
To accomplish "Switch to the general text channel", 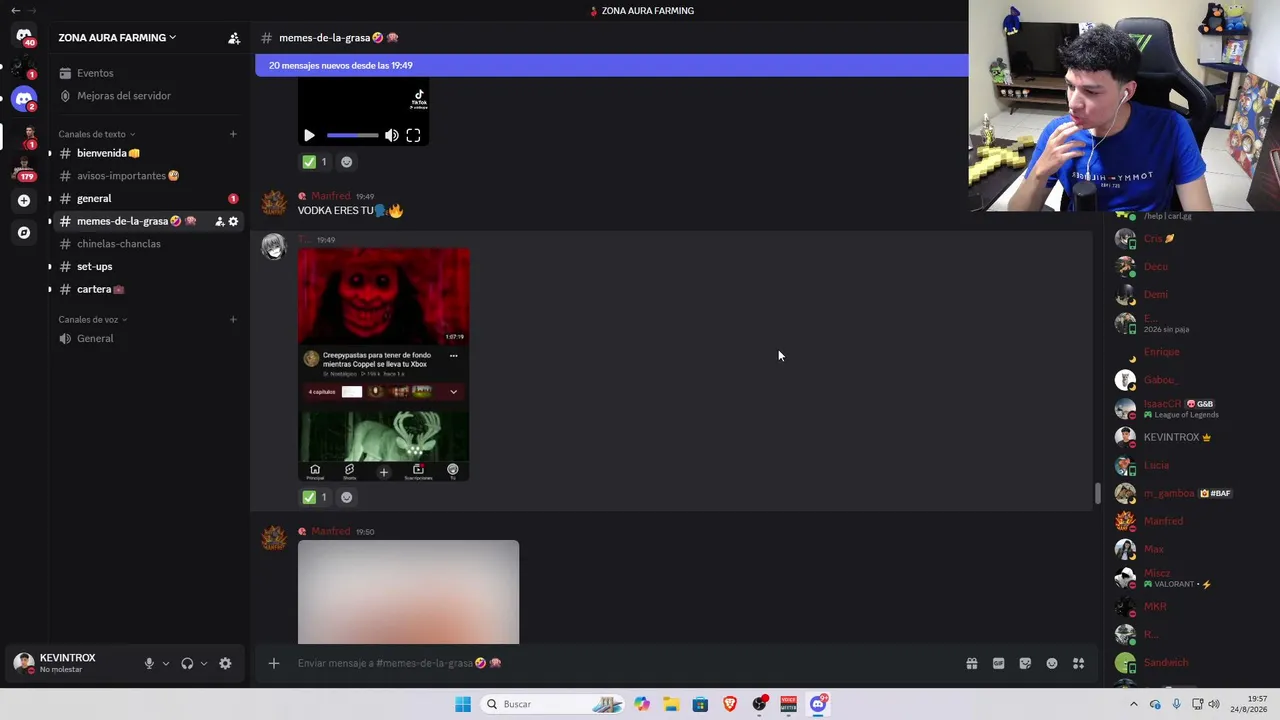I will point(148,198).
